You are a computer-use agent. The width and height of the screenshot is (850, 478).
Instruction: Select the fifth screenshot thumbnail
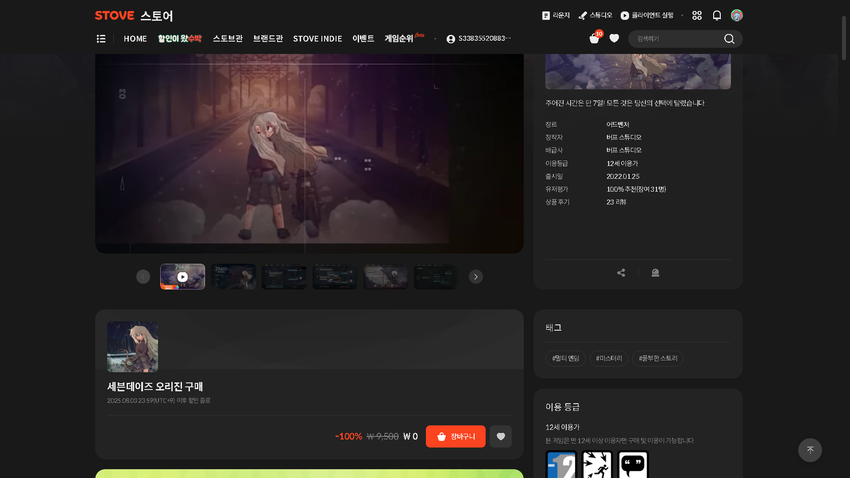point(385,277)
